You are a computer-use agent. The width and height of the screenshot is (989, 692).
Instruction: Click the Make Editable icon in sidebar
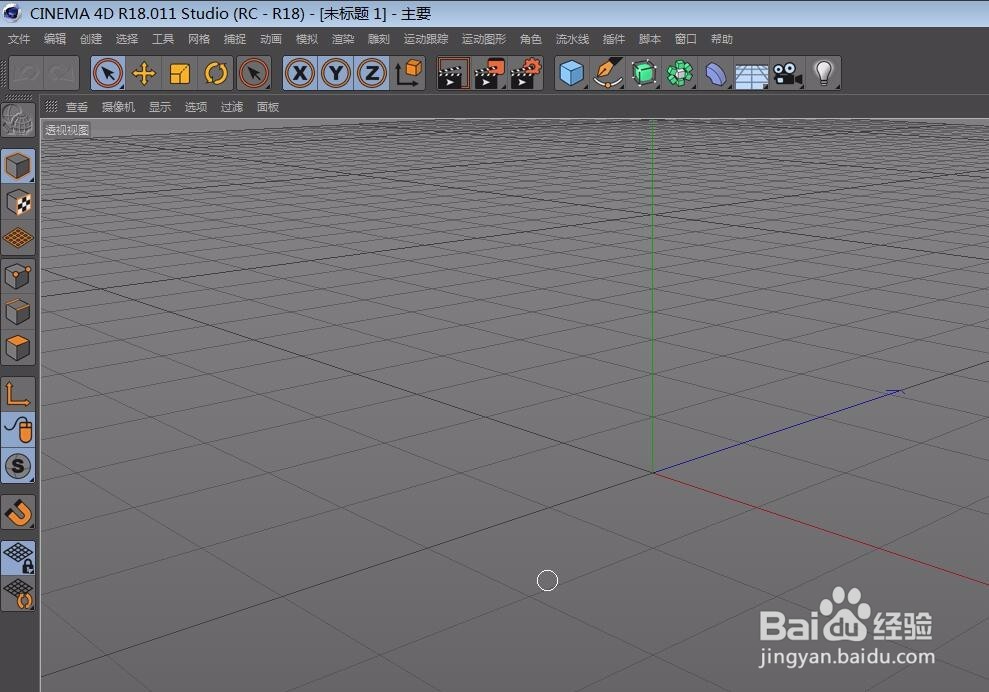click(18, 120)
